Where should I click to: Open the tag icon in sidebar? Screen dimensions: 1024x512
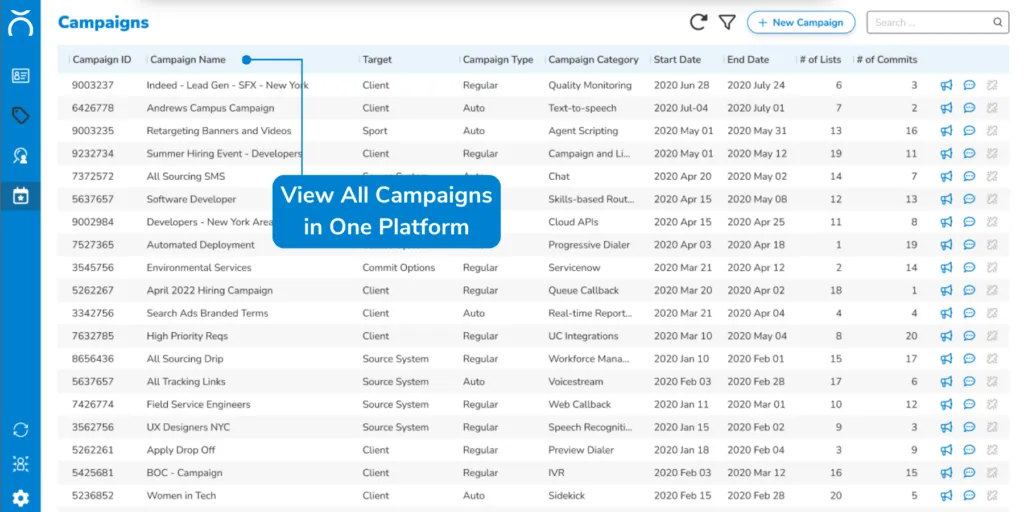(x=20, y=115)
